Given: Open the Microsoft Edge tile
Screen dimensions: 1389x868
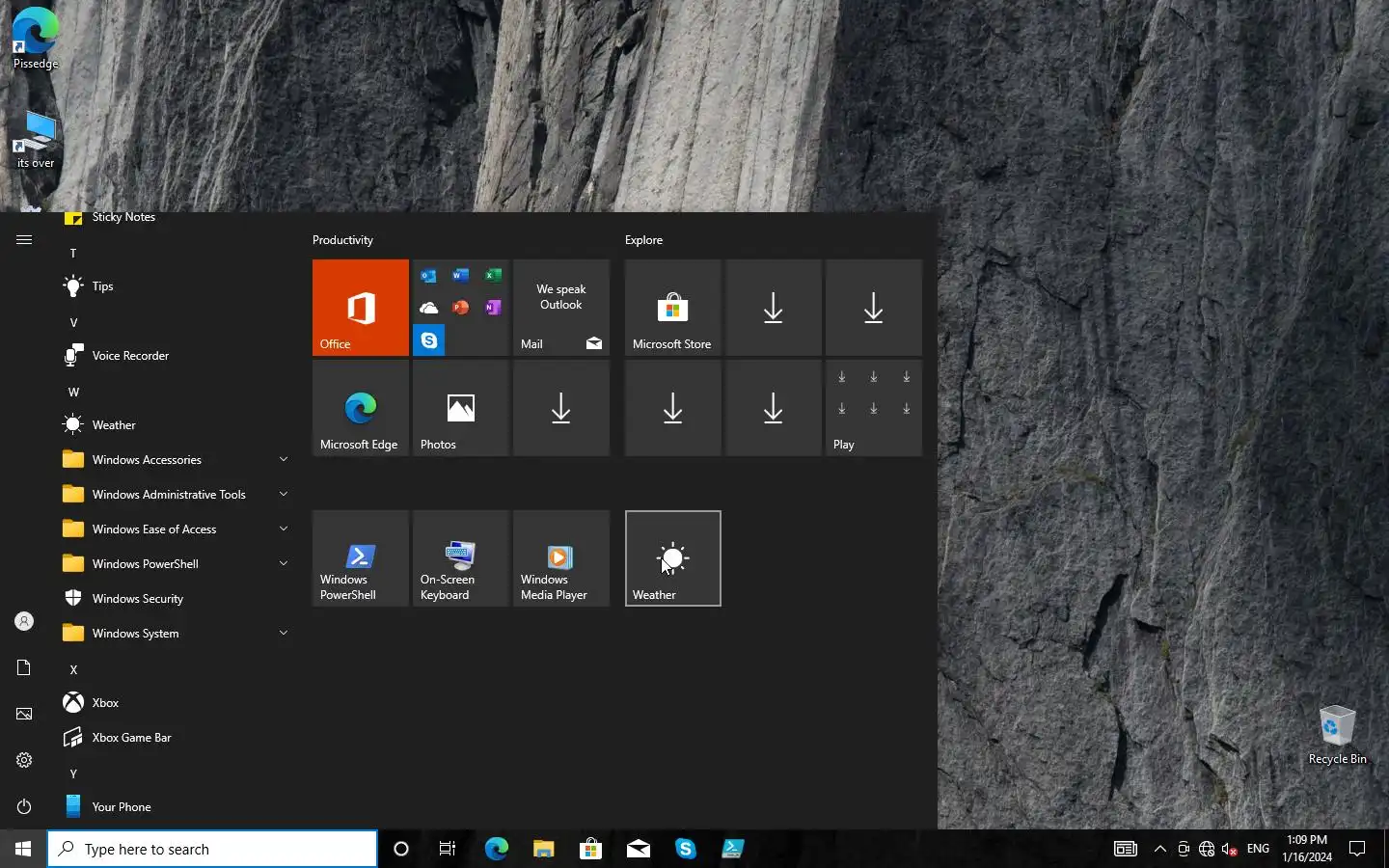Looking at the screenshot, I should pos(360,408).
